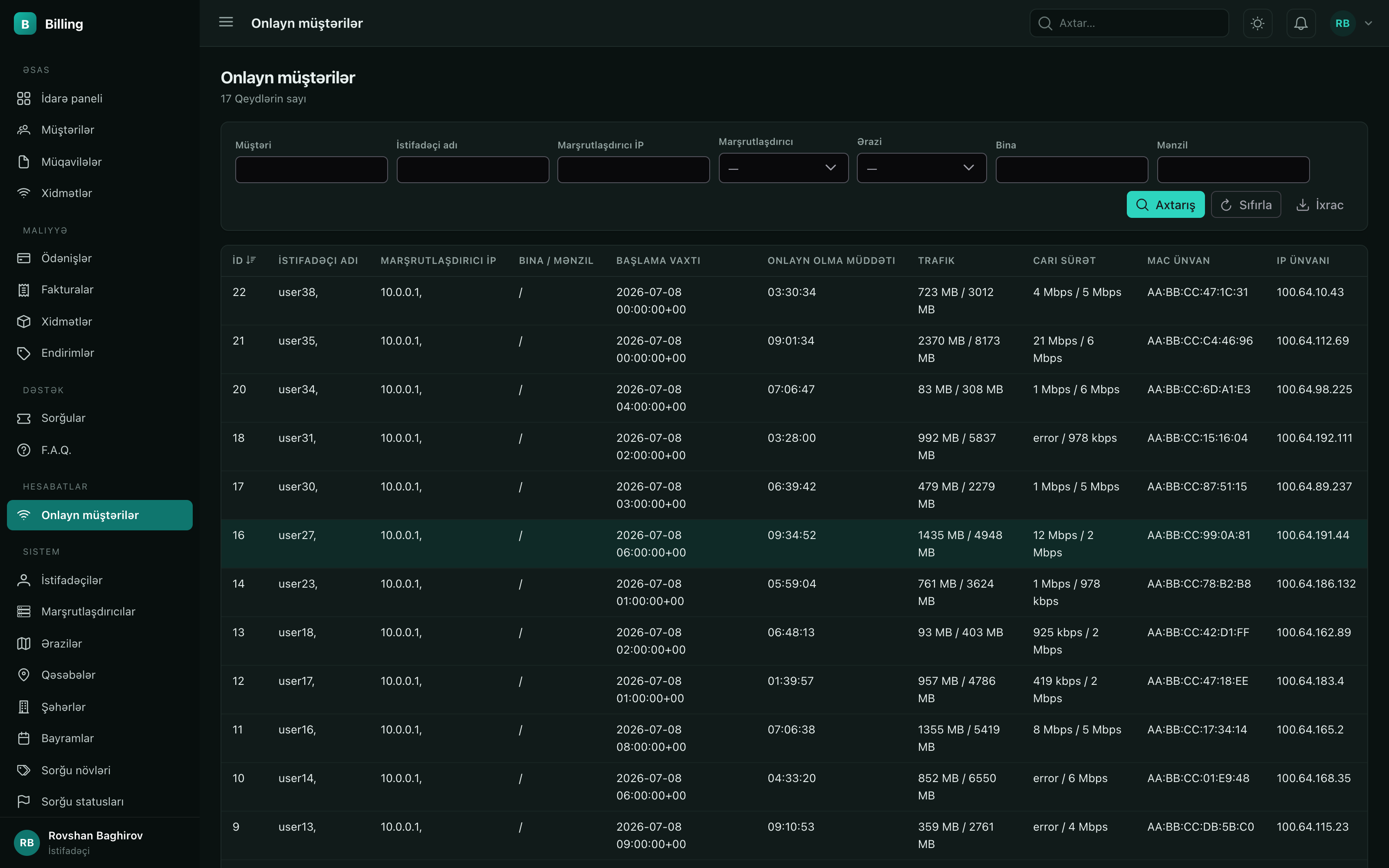This screenshot has width=1389, height=868.
Task: Click the F.A.Q. question icon
Action: point(23,450)
